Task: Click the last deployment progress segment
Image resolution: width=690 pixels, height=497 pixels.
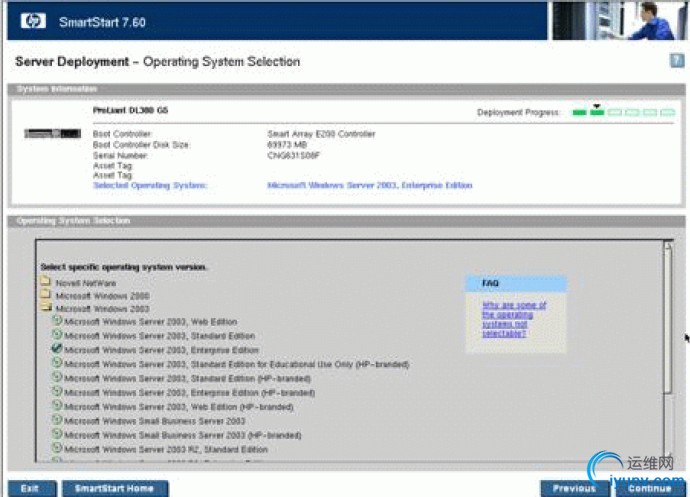Action: click(x=667, y=113)
